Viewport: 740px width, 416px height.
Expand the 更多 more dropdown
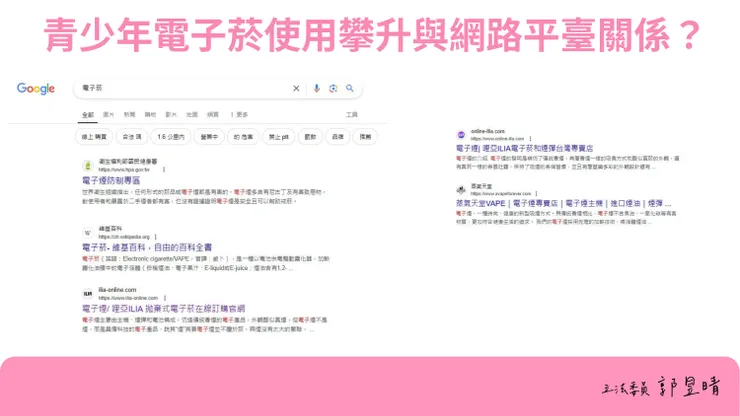[239, 115]
